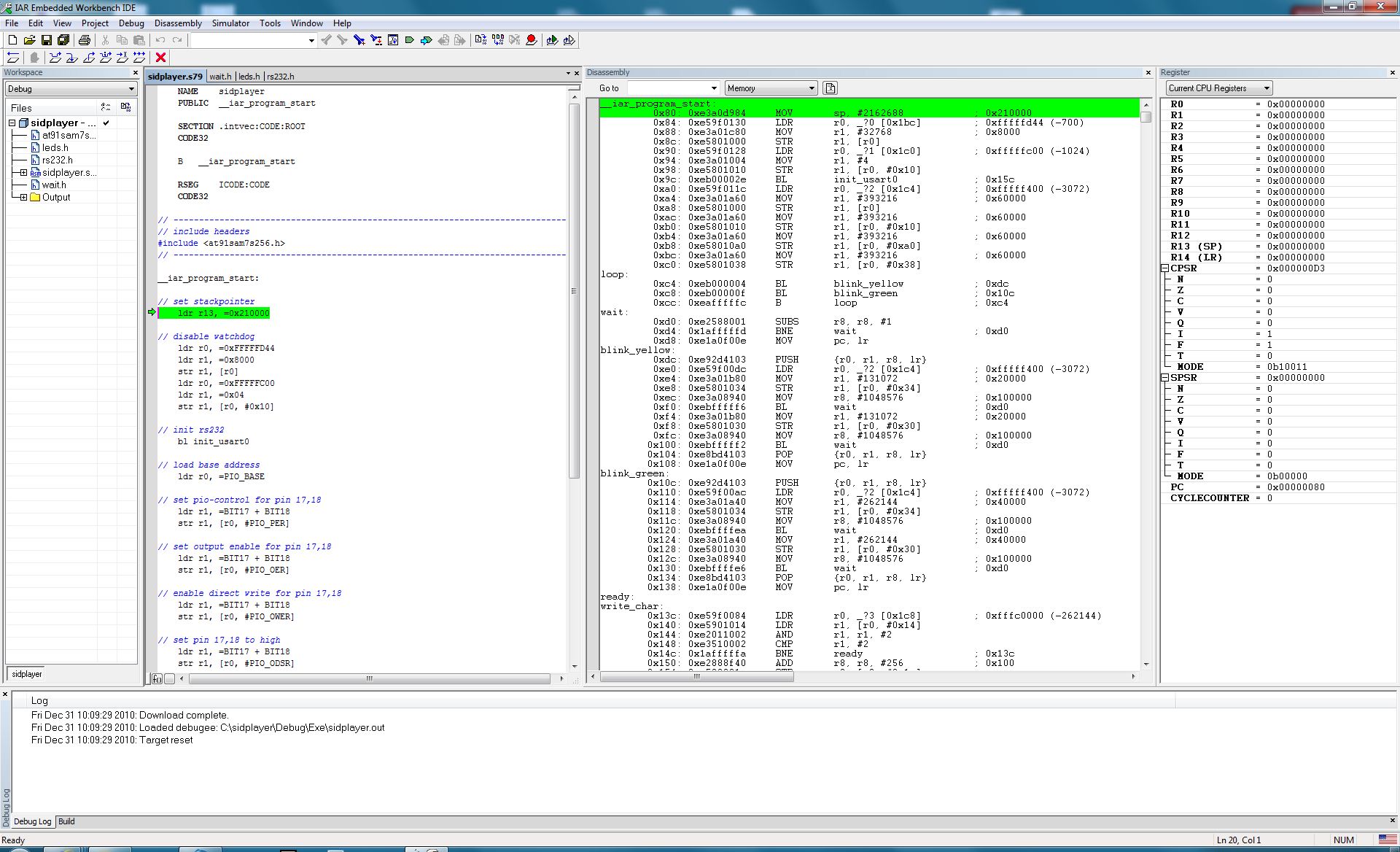Close the Register panel
The image size is (1400, 852).
pos(1392,73)
